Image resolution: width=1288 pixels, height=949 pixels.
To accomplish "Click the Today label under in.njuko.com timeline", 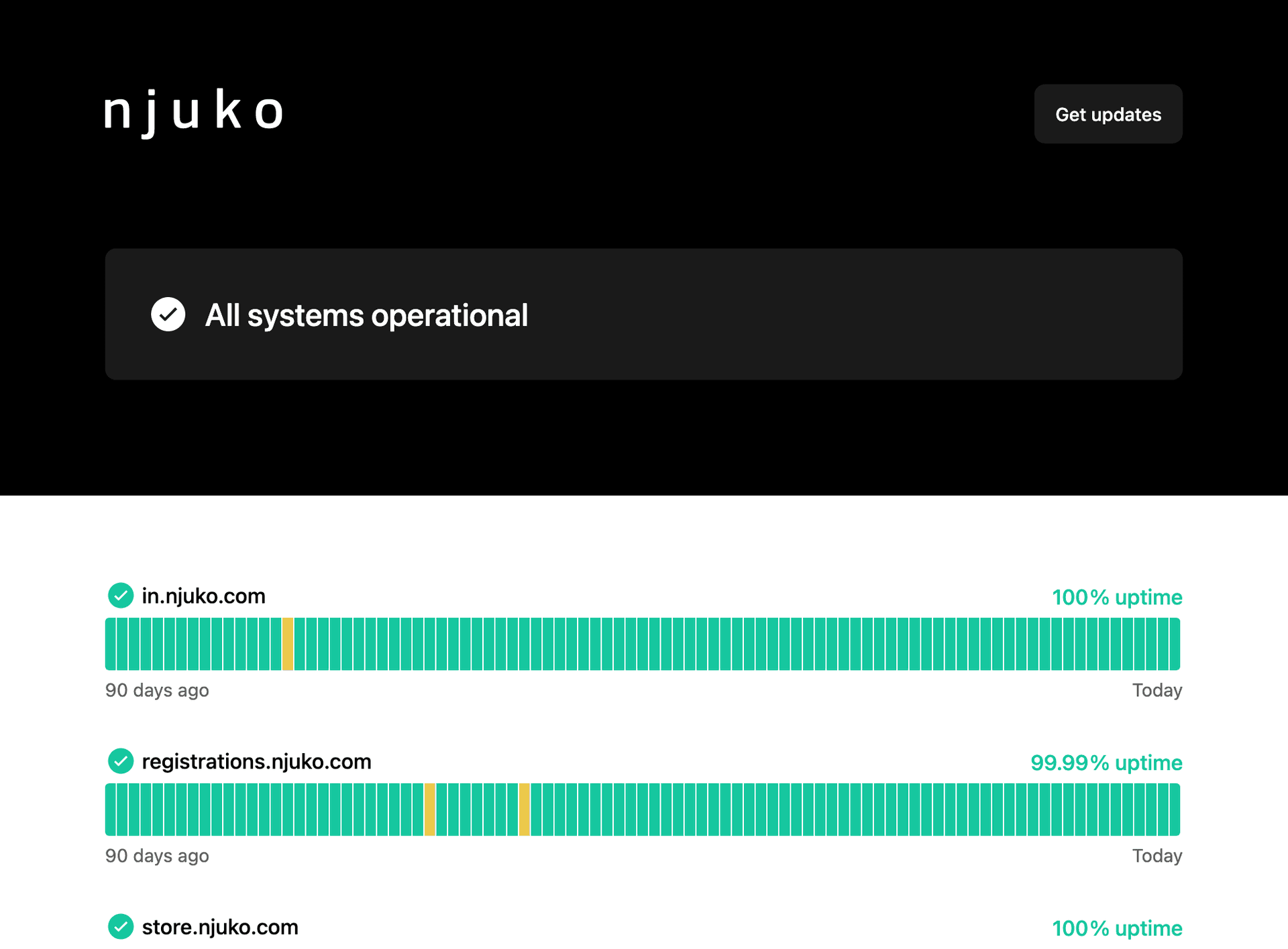I will pos(1157,690).
